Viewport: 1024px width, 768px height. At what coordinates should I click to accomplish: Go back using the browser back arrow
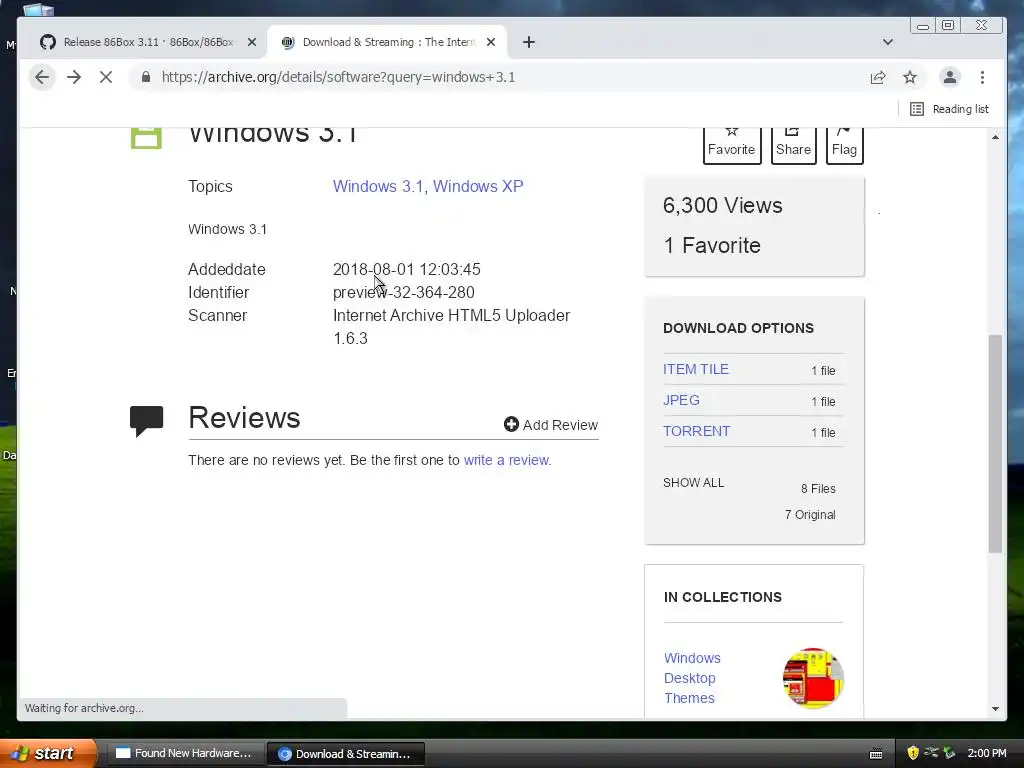pos(42,77)
